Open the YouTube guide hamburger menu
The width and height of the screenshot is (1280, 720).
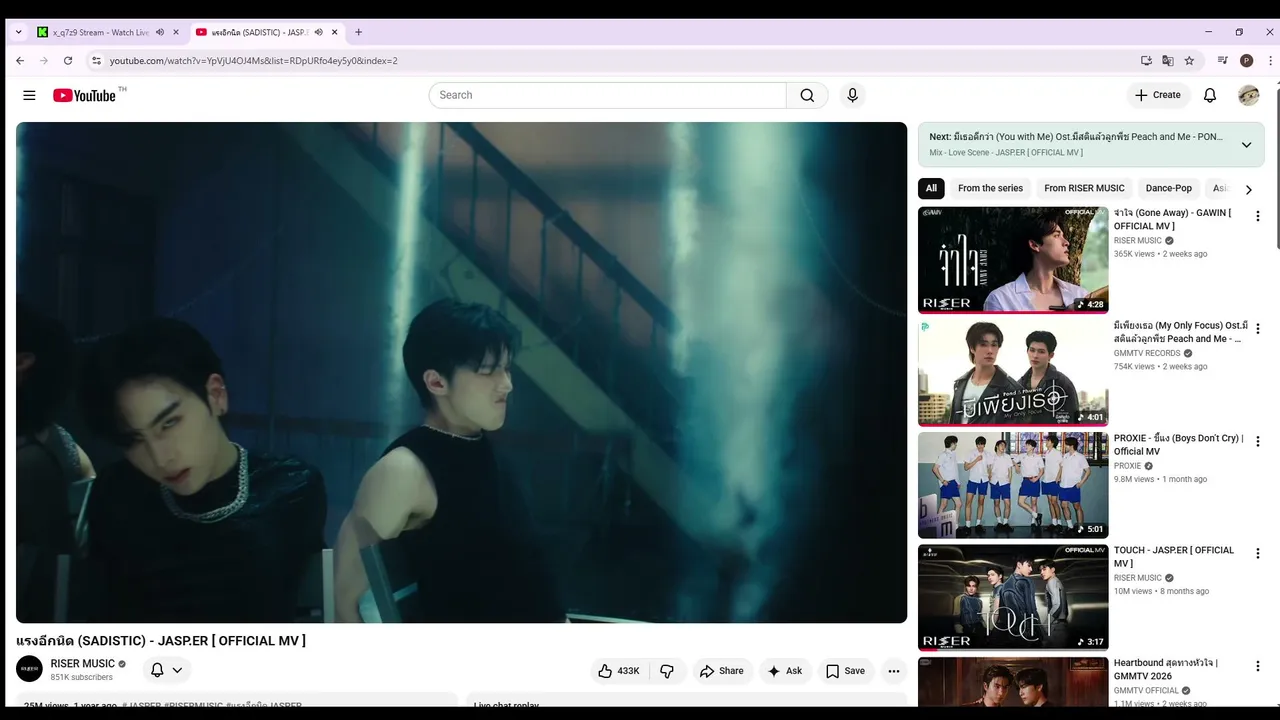(x=29, y=95)
